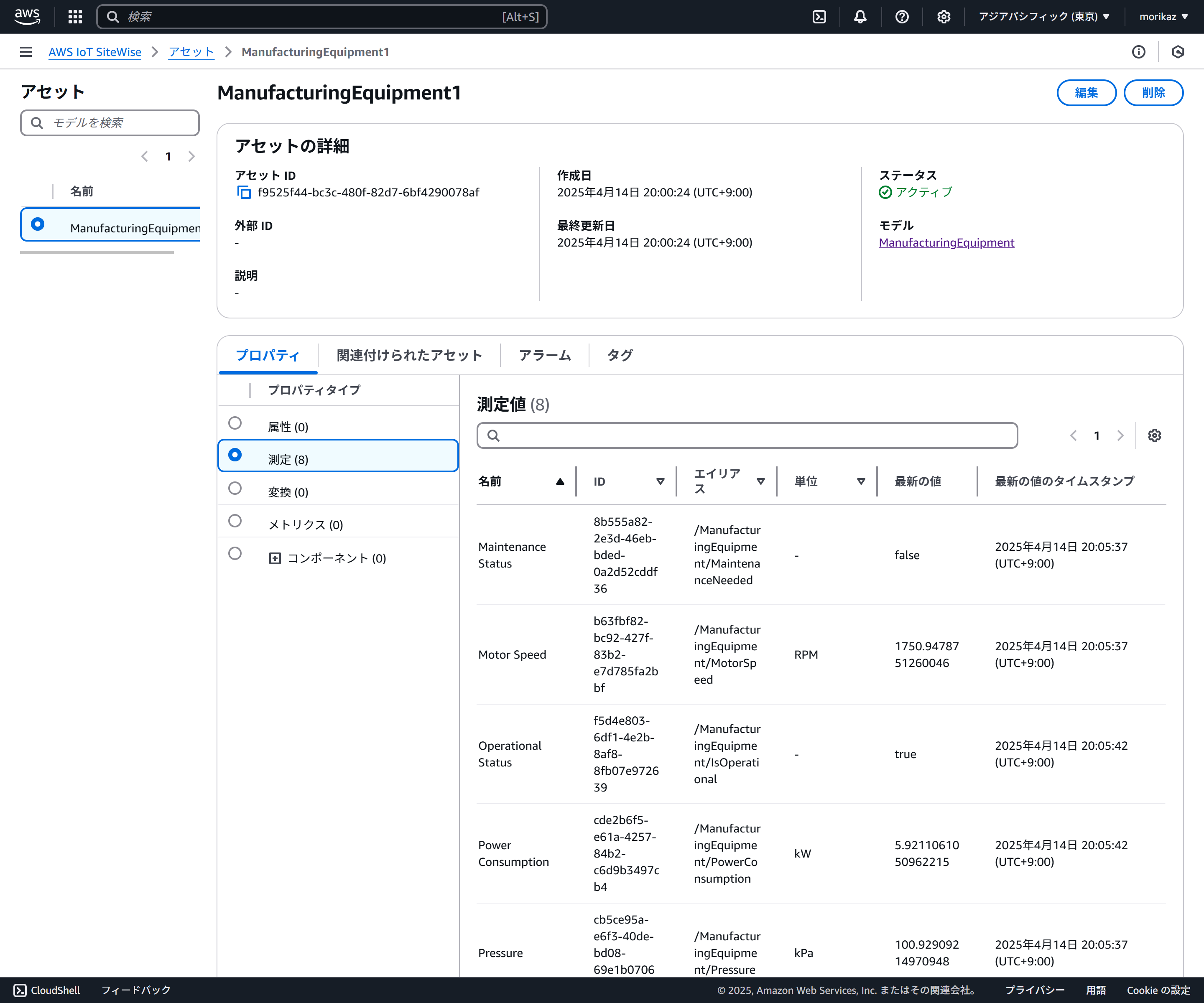
Task: Click the 削除 button
Action: click(1153, 93)
